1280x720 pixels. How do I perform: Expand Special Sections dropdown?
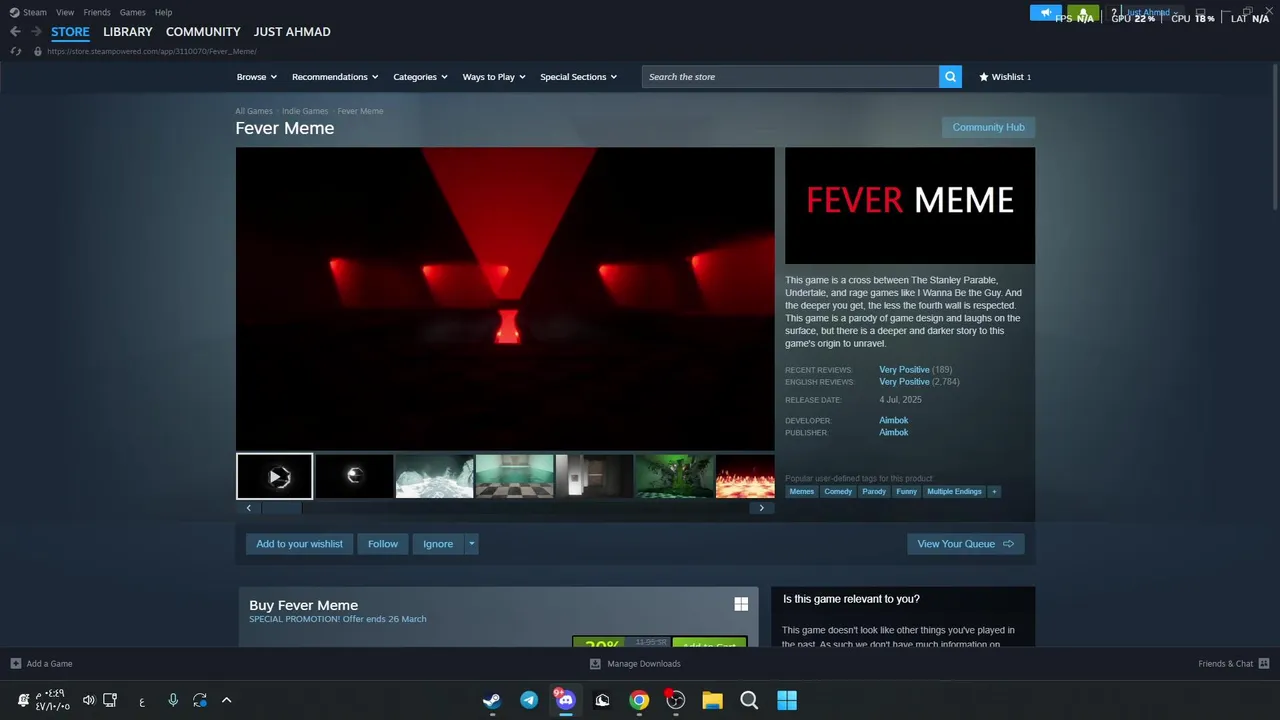(578, 77)
